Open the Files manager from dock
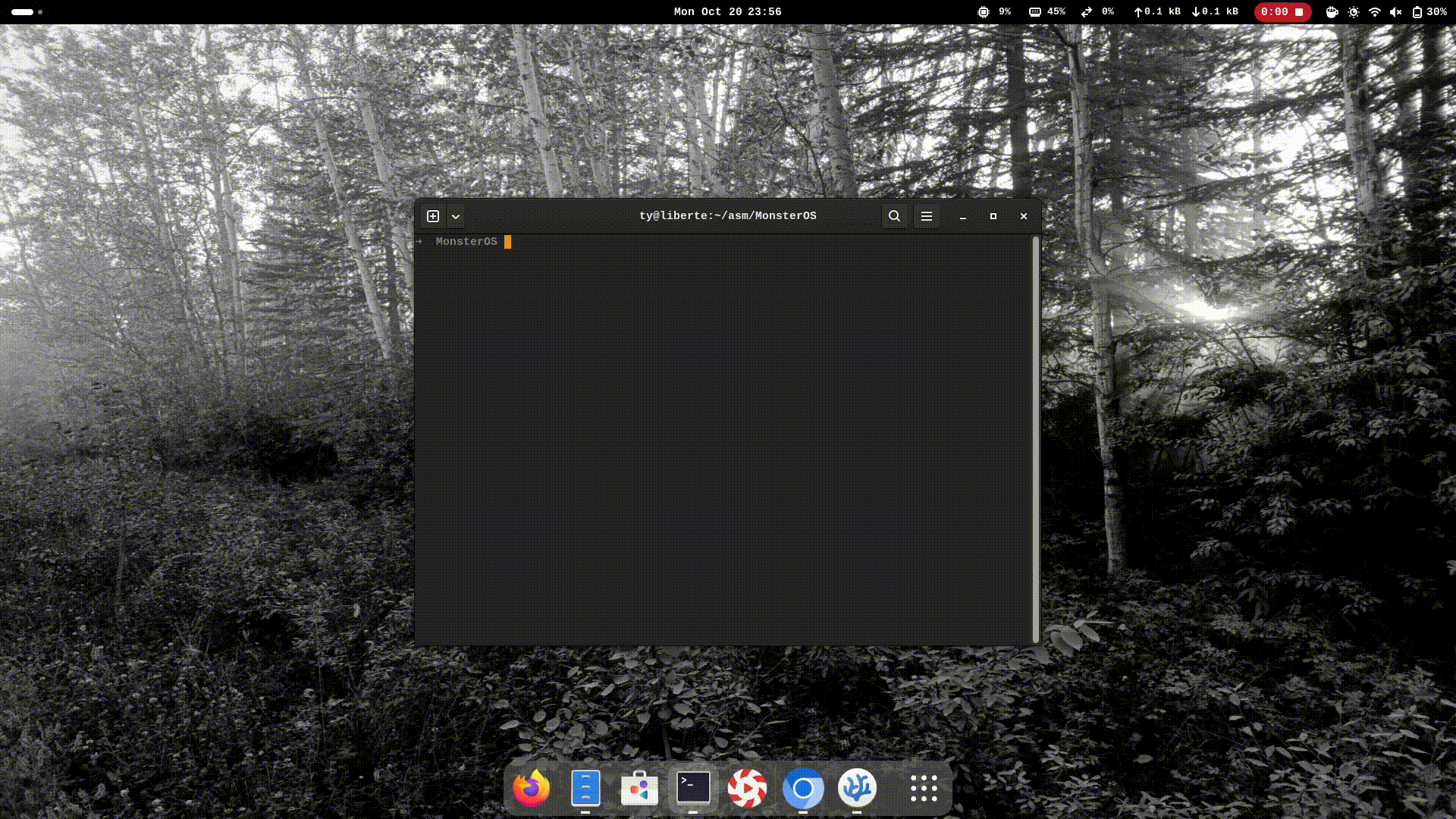The height and width of the screenshot is (819, 1456). tap(585, 789)
